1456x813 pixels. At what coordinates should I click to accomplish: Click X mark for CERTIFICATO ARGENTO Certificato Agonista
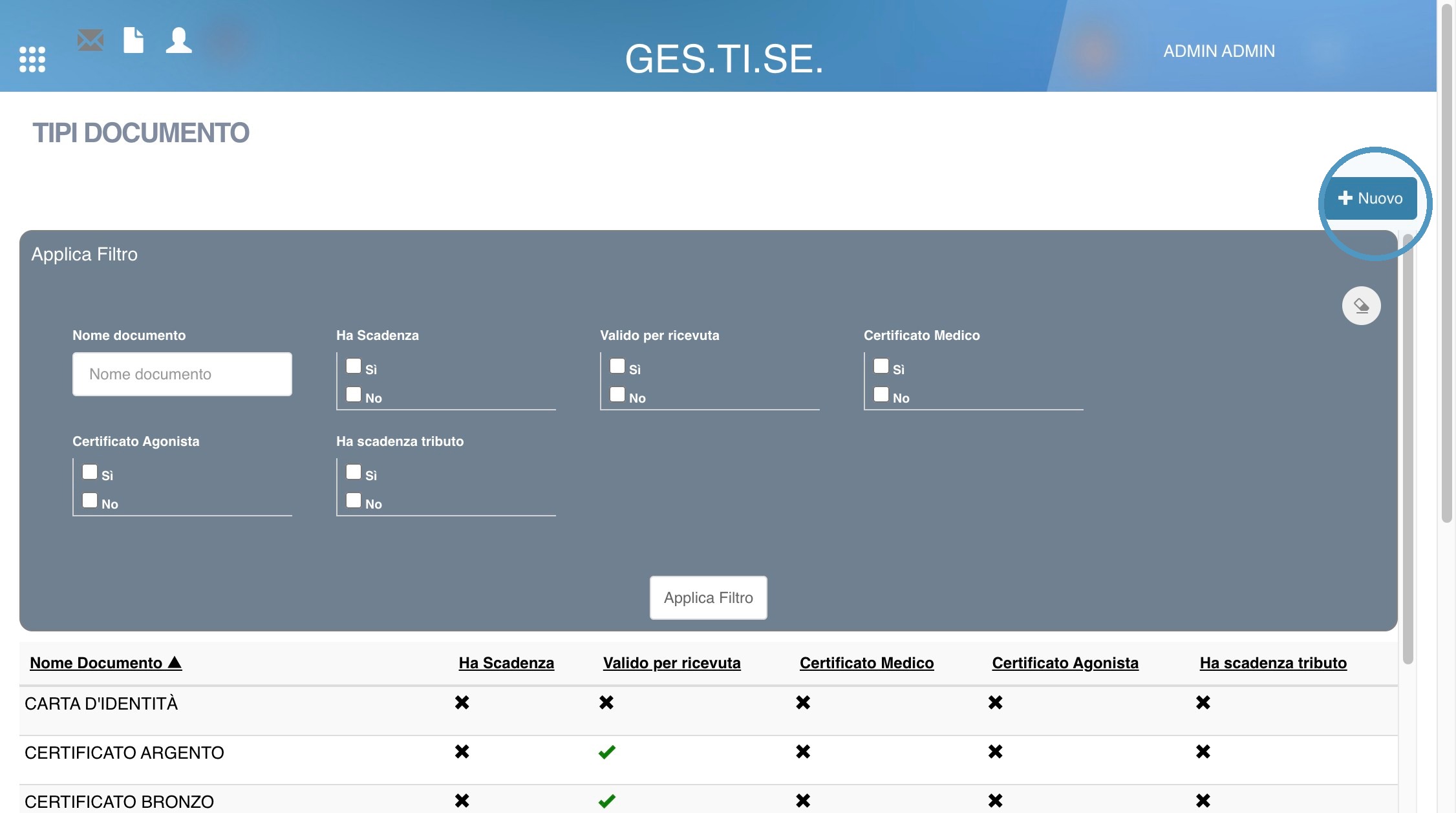click(995, 752)
